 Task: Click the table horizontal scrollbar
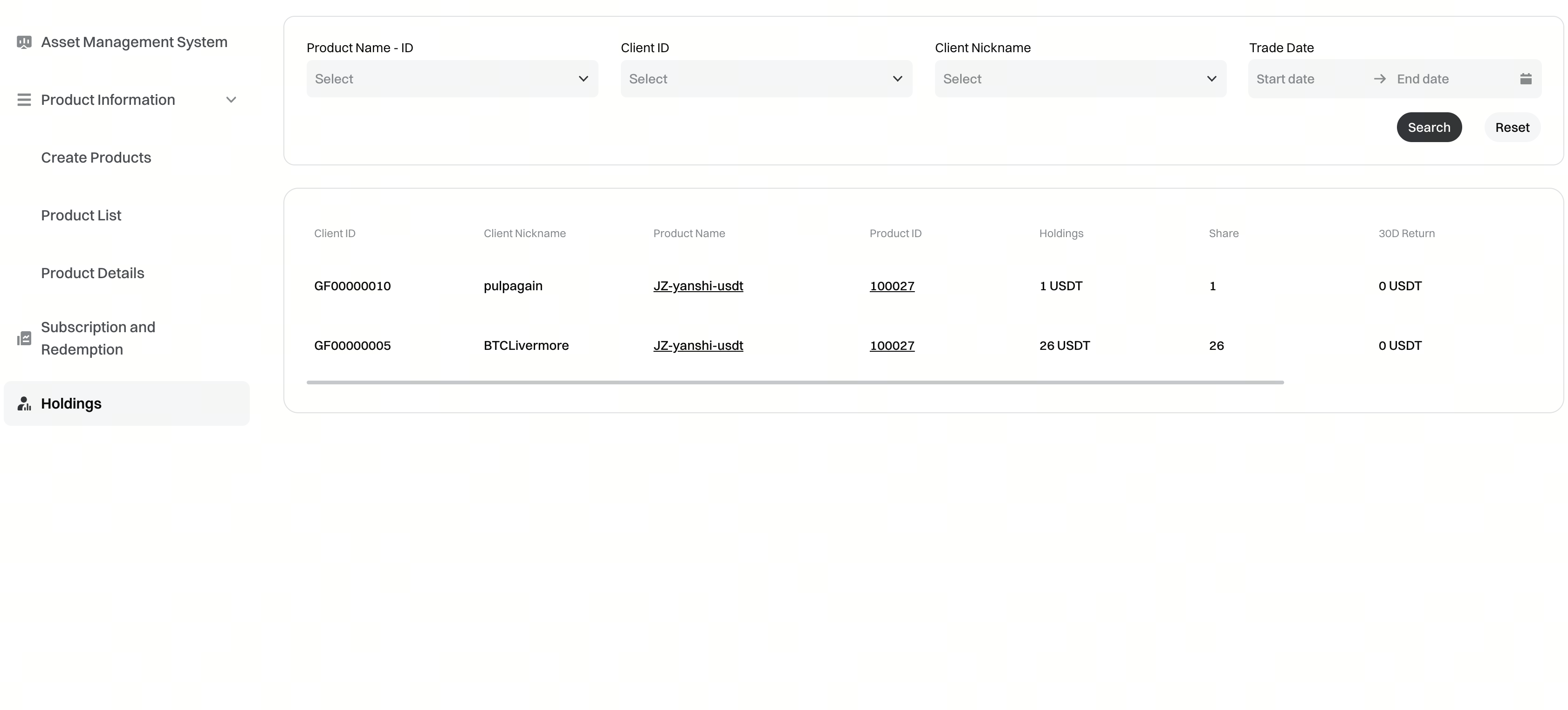click(x=795, y=382)
